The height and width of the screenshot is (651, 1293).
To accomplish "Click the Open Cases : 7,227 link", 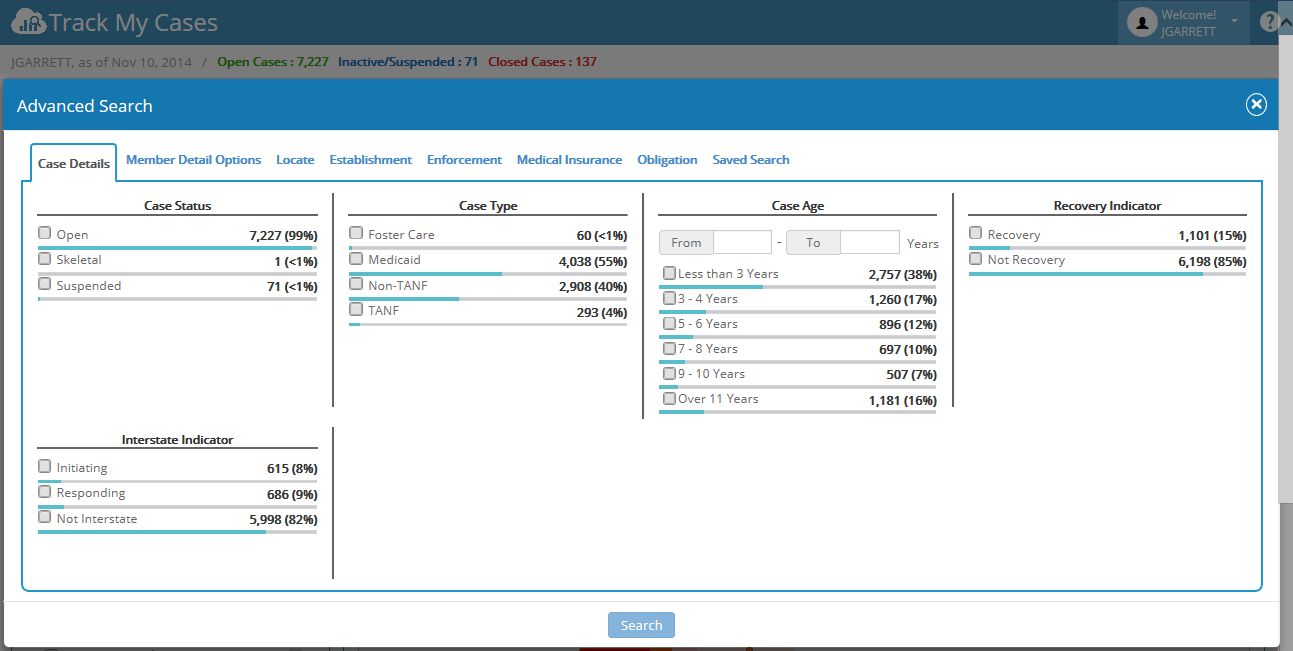I will pos(273,62).
